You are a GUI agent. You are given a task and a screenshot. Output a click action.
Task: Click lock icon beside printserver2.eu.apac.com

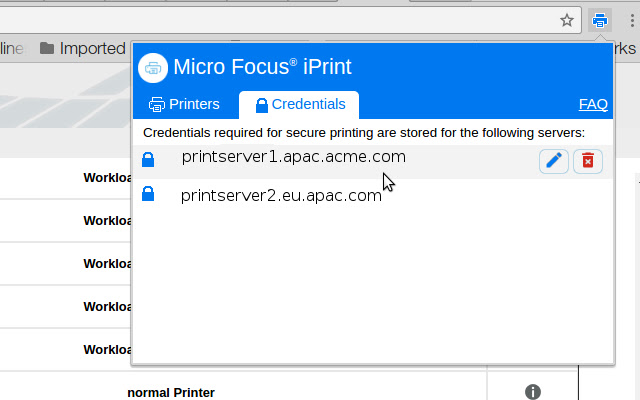[x=148, y=194]
